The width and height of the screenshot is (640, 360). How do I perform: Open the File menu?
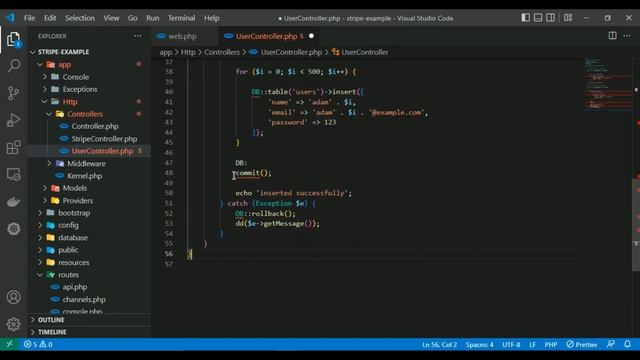(29, 18)
